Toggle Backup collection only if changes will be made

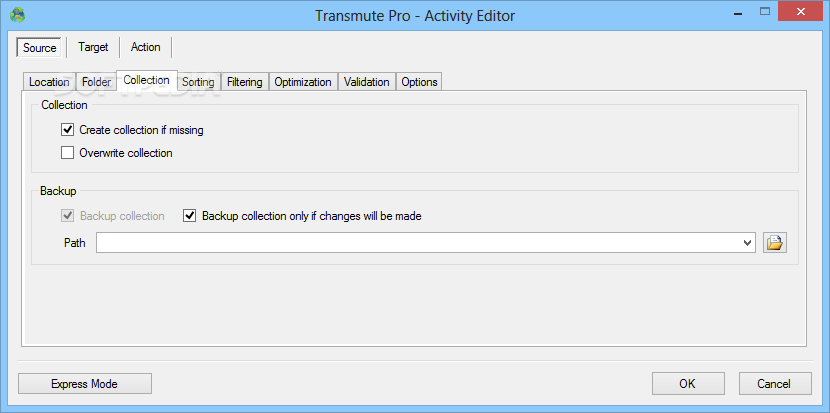point(190,216)
